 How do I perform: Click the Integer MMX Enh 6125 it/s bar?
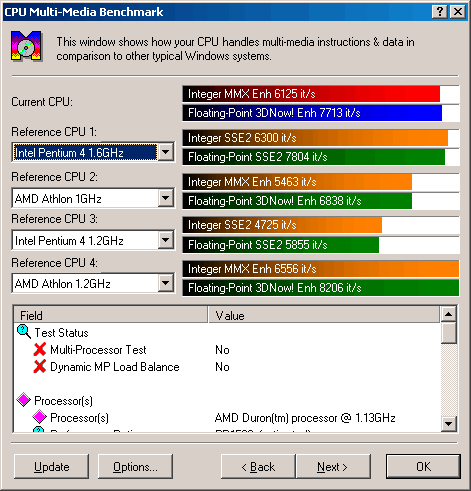pyautogui.click(x=321, y=94)
